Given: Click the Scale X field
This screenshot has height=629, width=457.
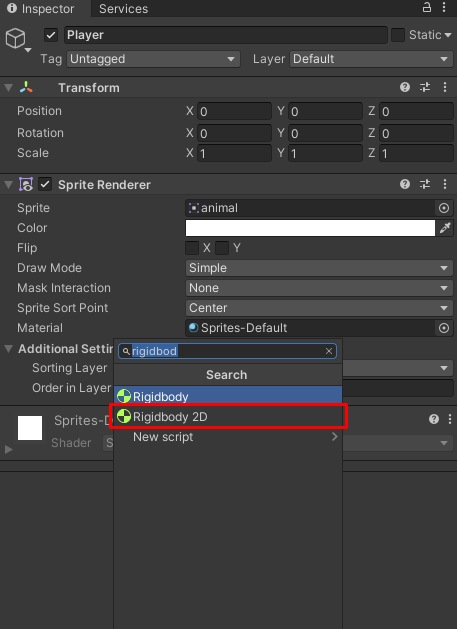Looking at the screenshot, I should (x=234, y=153).
